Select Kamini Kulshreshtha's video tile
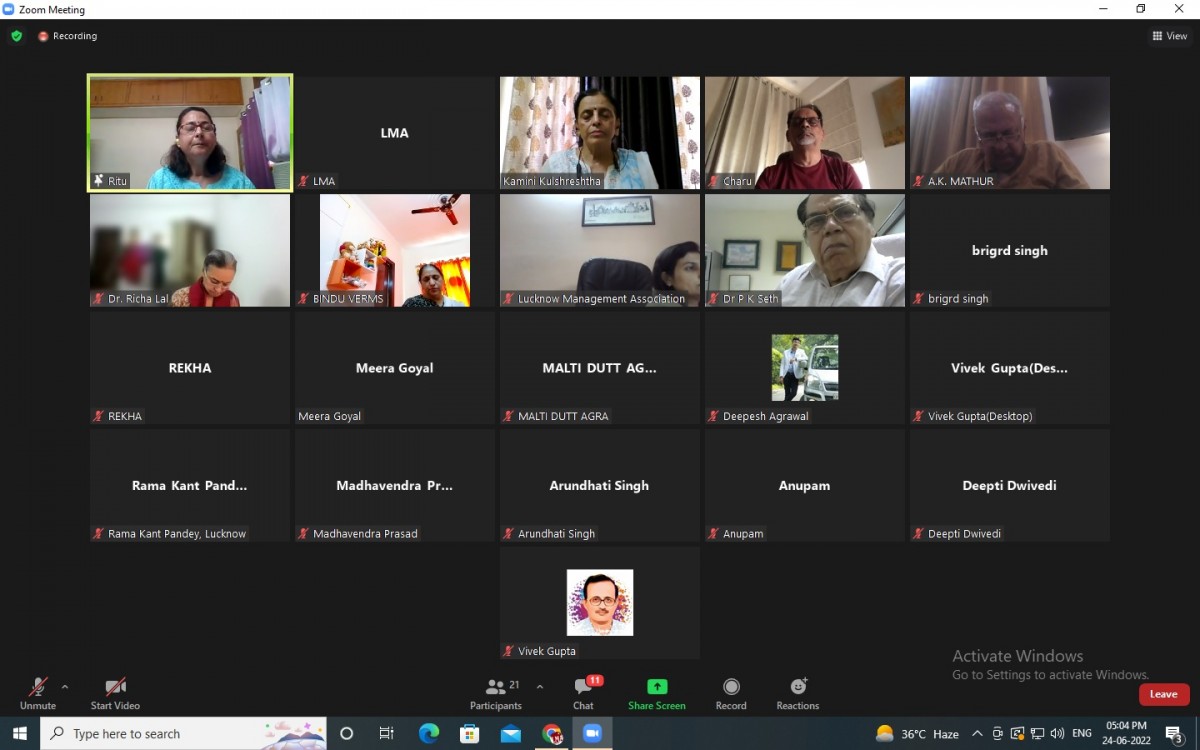The height and width of the screenshot is (750, 1200). pyautogui.click(x=600, y=133)
